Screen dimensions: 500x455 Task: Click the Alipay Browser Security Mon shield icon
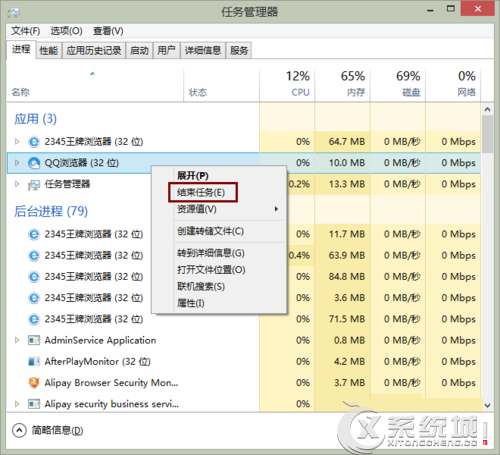[34, 383]
